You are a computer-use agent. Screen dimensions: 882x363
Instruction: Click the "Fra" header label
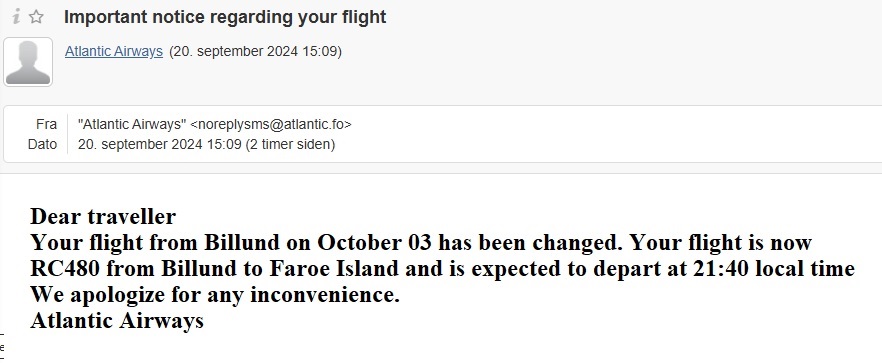[x=47, y=124]
